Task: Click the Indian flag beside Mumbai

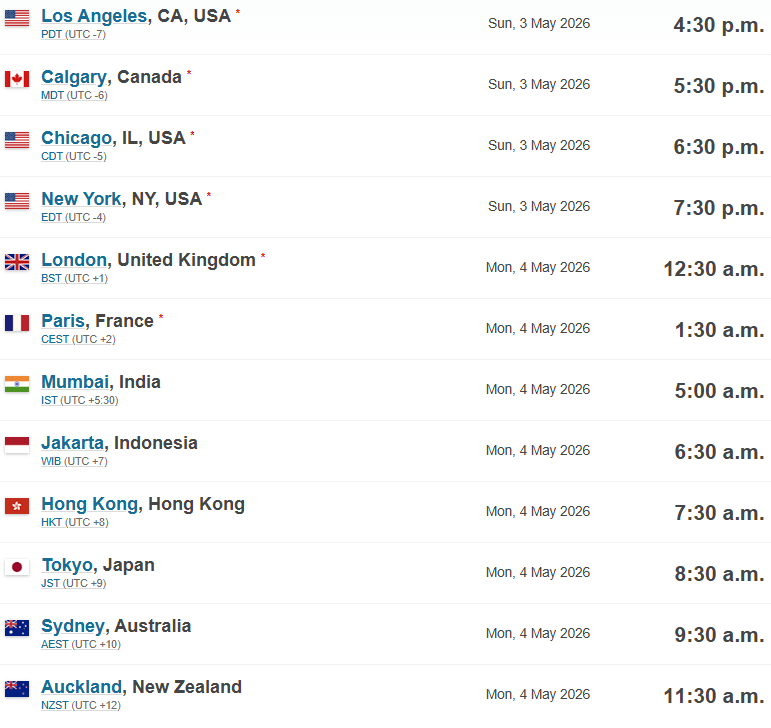Action: pyautogui.click(x=17, y=384)
